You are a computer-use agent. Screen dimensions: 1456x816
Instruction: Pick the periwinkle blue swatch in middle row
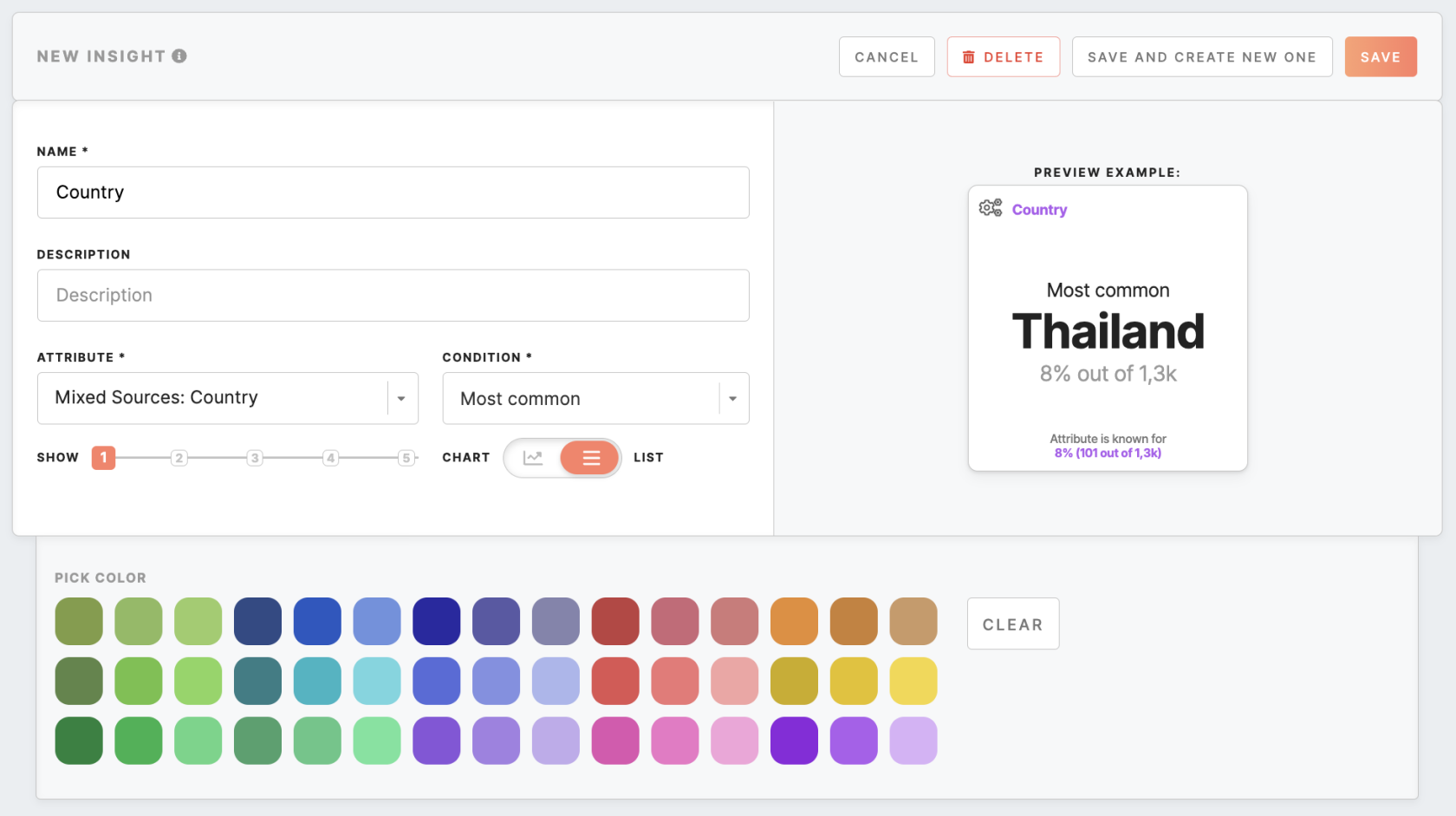(x=496, y=681)
